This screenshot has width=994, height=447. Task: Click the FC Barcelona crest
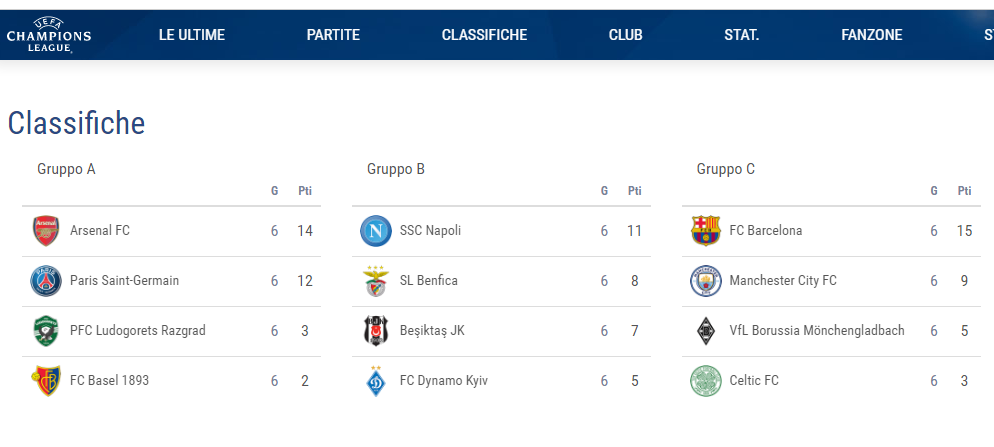(x=706, y=231)
